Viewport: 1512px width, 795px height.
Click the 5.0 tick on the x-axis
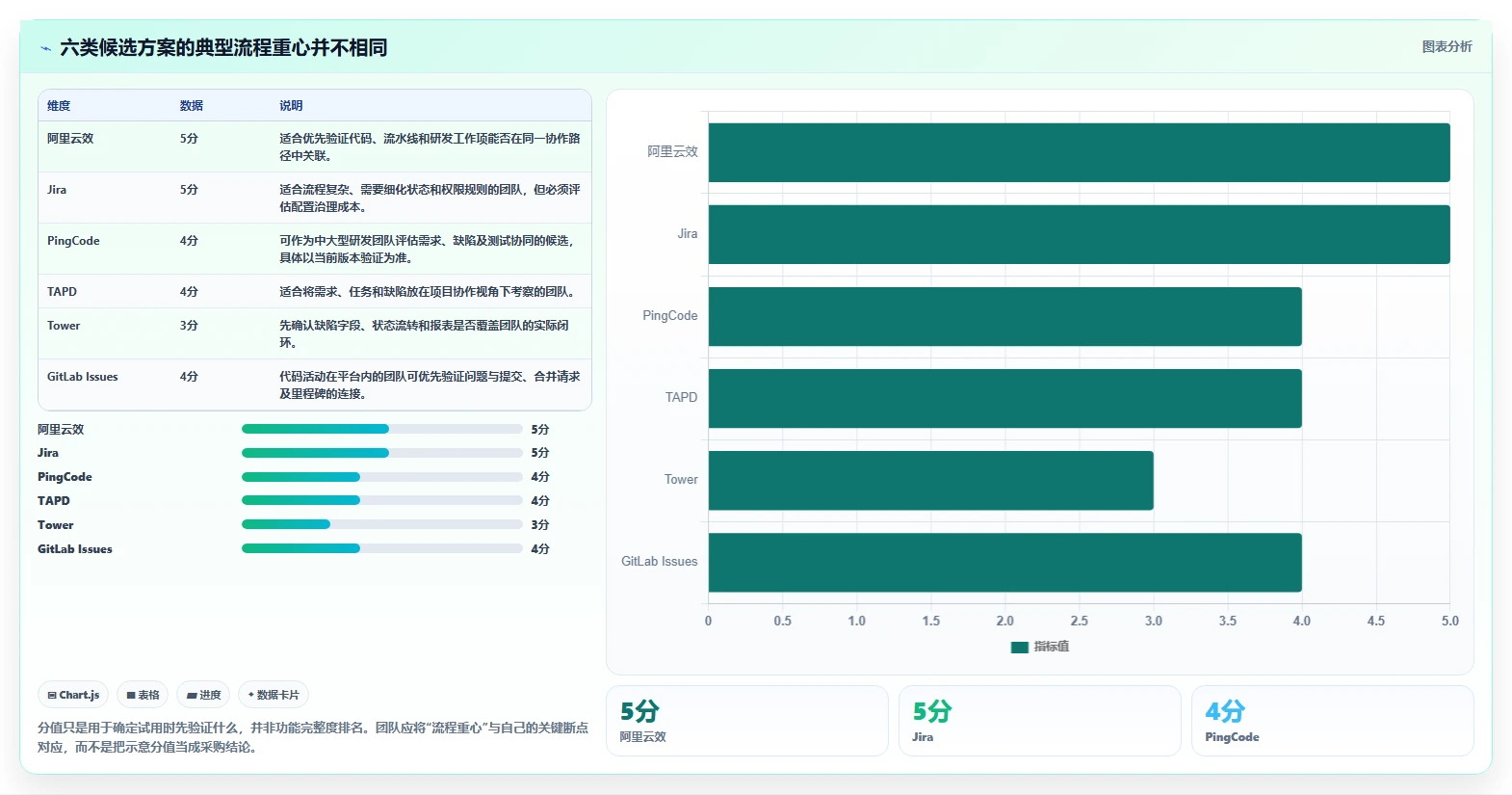tap(1449, 622)
